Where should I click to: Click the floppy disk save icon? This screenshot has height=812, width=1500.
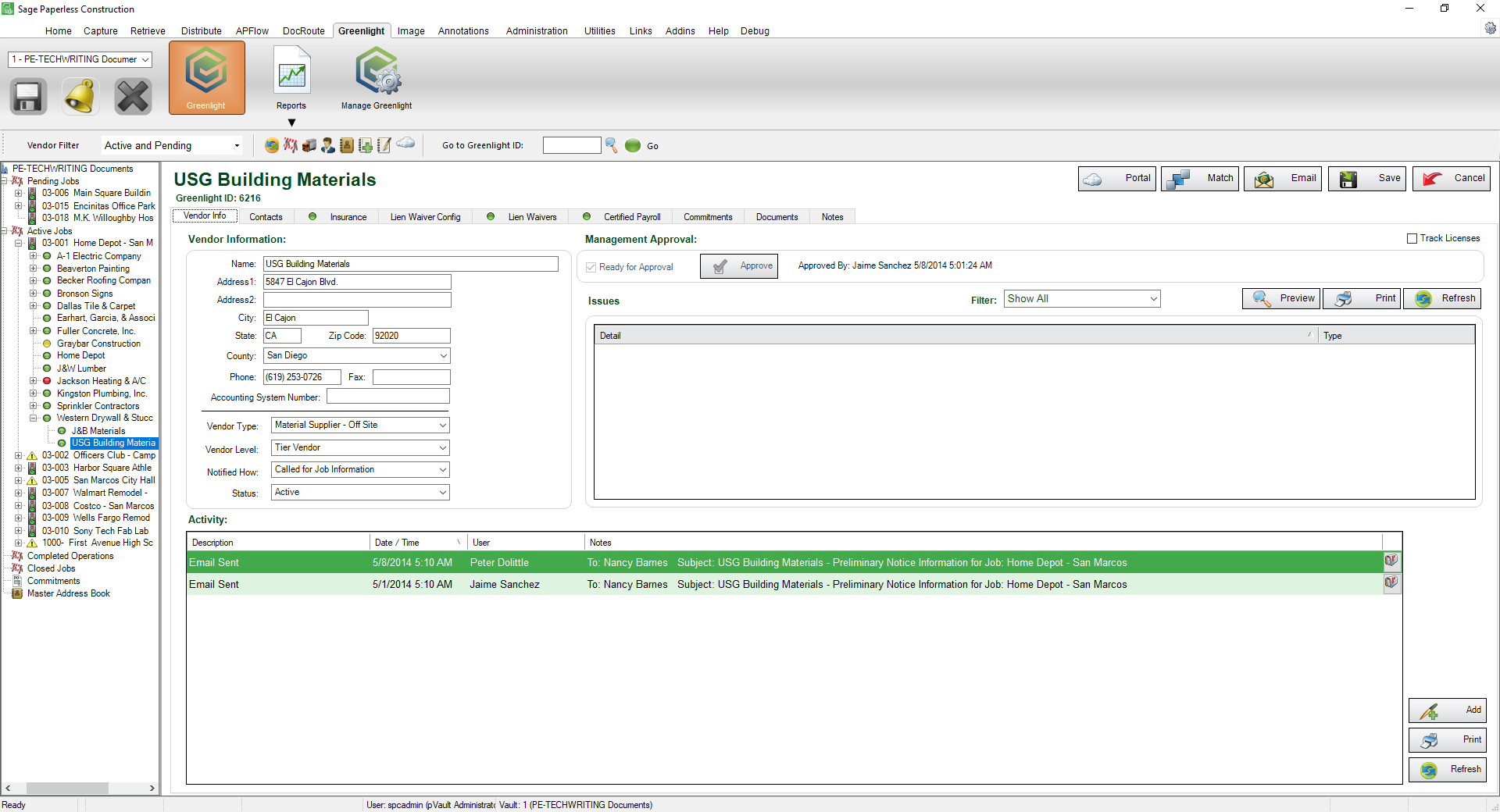coord(28,97)
